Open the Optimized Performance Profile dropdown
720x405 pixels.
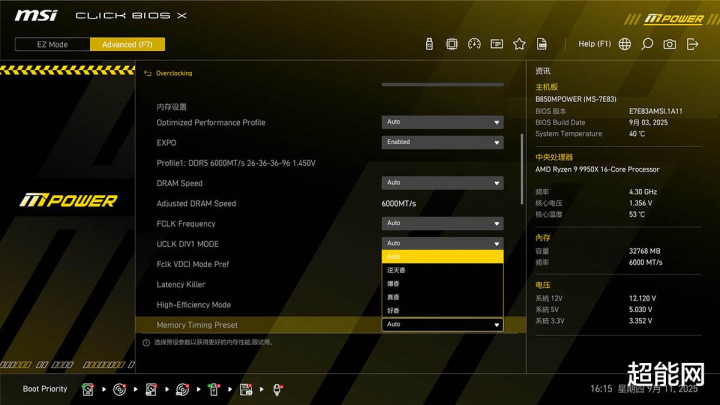tap(442, 122)
